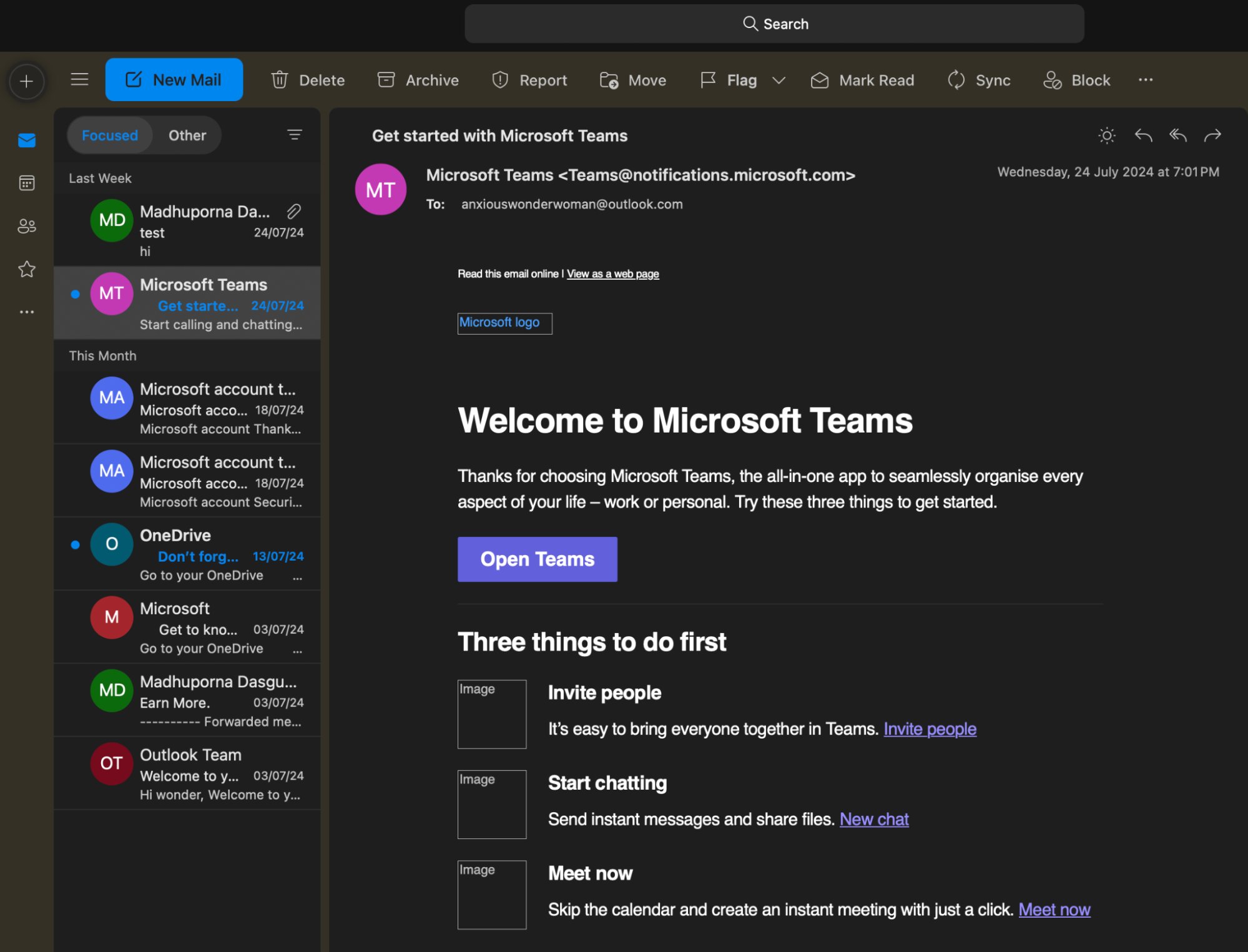Open more options via sidebar ellipsis
This screenshot has width=1248, height=952.
(26, 310)
